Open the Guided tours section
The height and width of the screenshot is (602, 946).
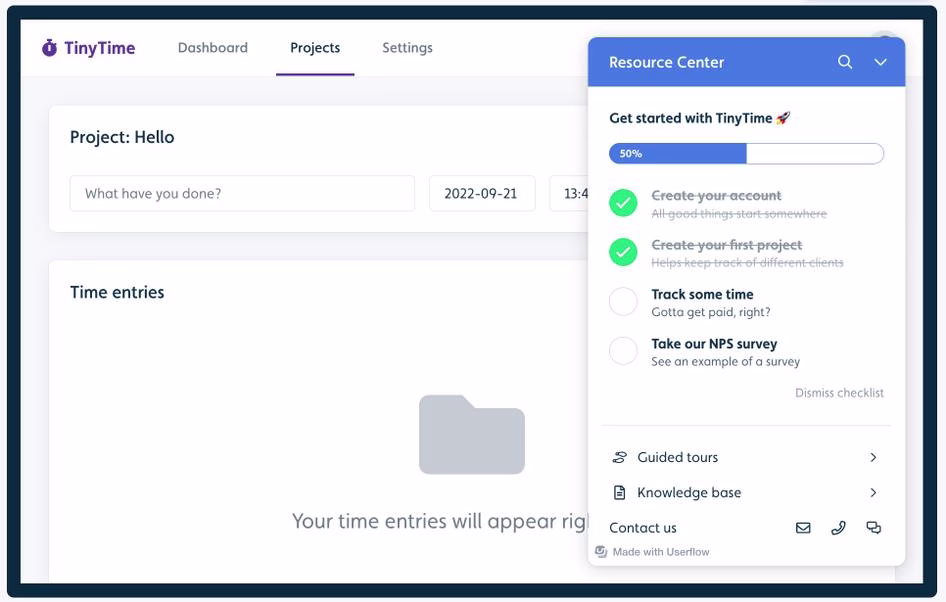coord(746,457)
